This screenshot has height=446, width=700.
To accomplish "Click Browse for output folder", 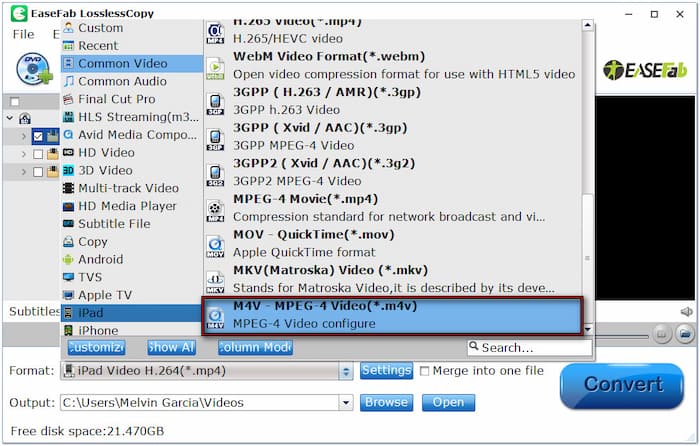I will (386, 403).
